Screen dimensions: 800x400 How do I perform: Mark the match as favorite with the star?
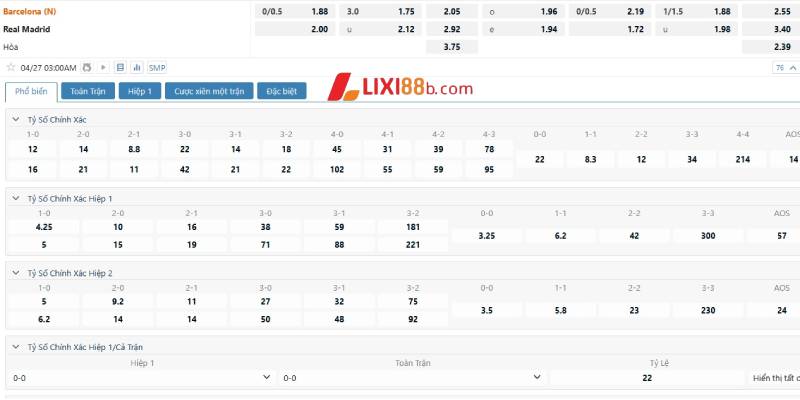tap(11, 68)
